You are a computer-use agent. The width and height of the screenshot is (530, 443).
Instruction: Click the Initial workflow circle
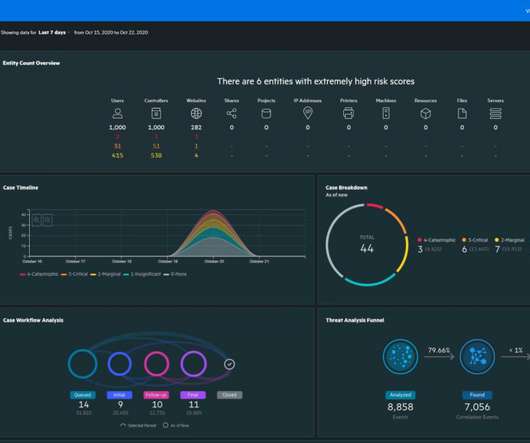(x=119, y=364)
